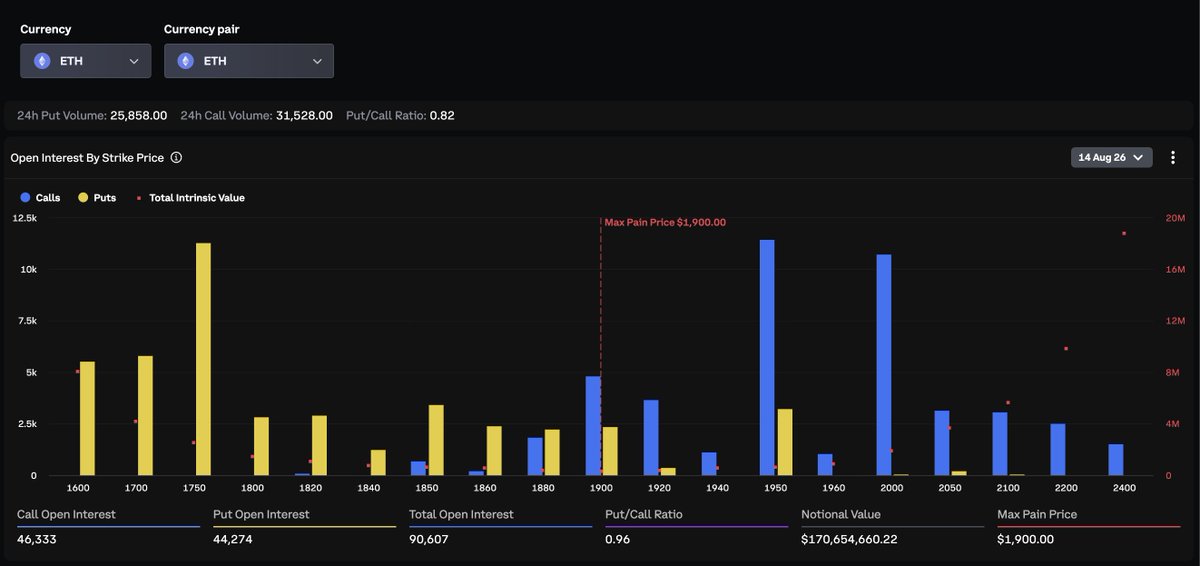Click the Open Interest By Strike Price title
1200x566 pixels.
pos(87,158)
